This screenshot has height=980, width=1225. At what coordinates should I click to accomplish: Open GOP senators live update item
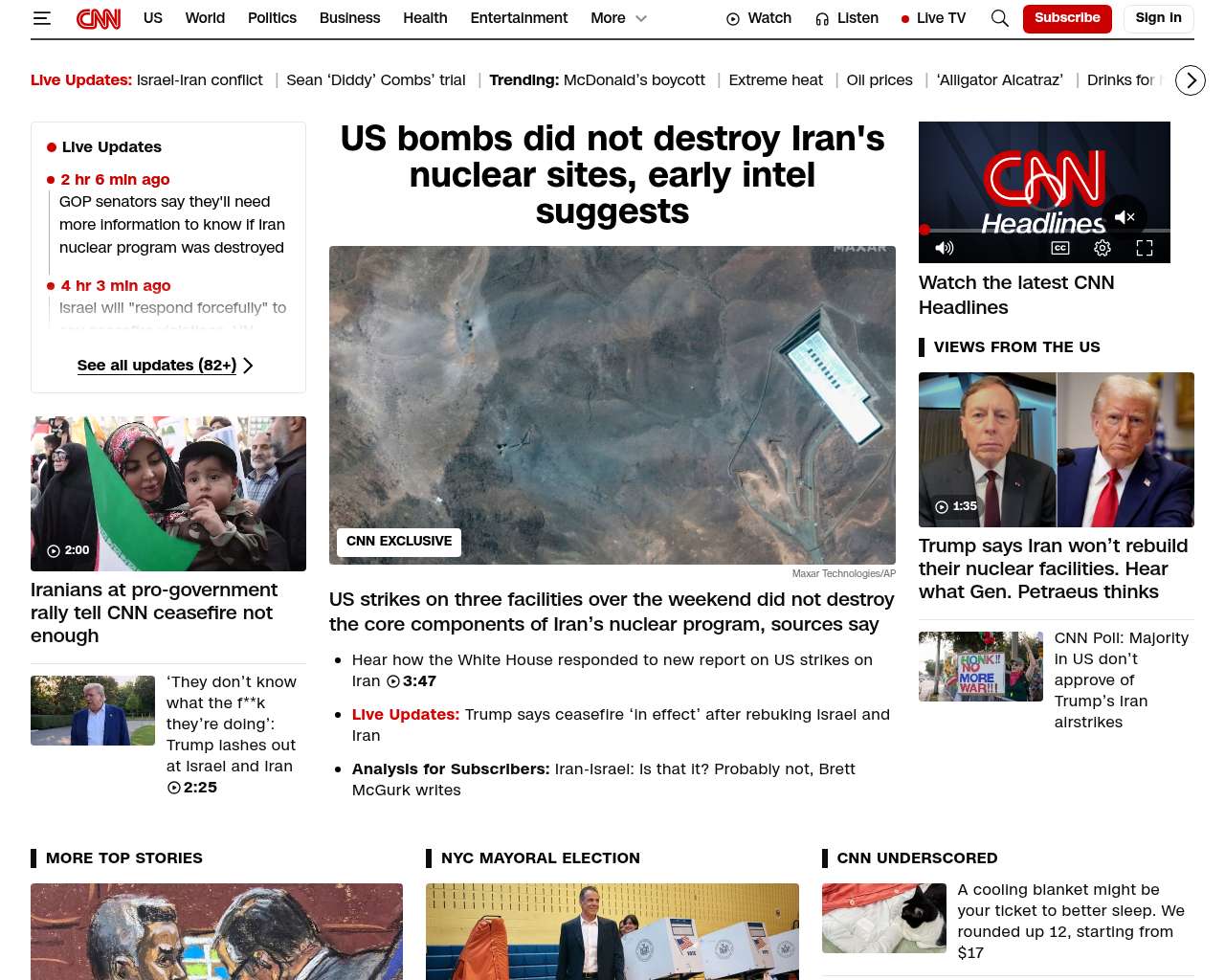(x=171, y=225)
